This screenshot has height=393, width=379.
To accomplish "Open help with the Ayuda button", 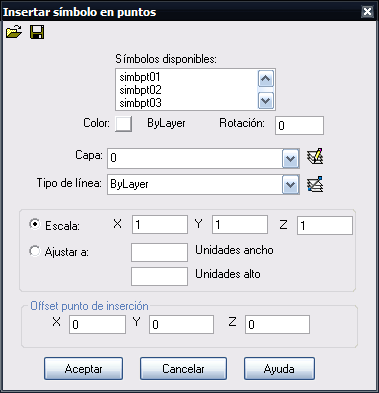I will [x=279, y=369].
